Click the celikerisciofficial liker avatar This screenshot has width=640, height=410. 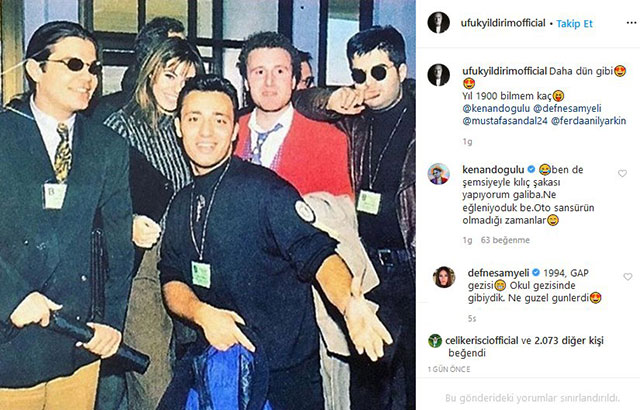coord(435,341)
